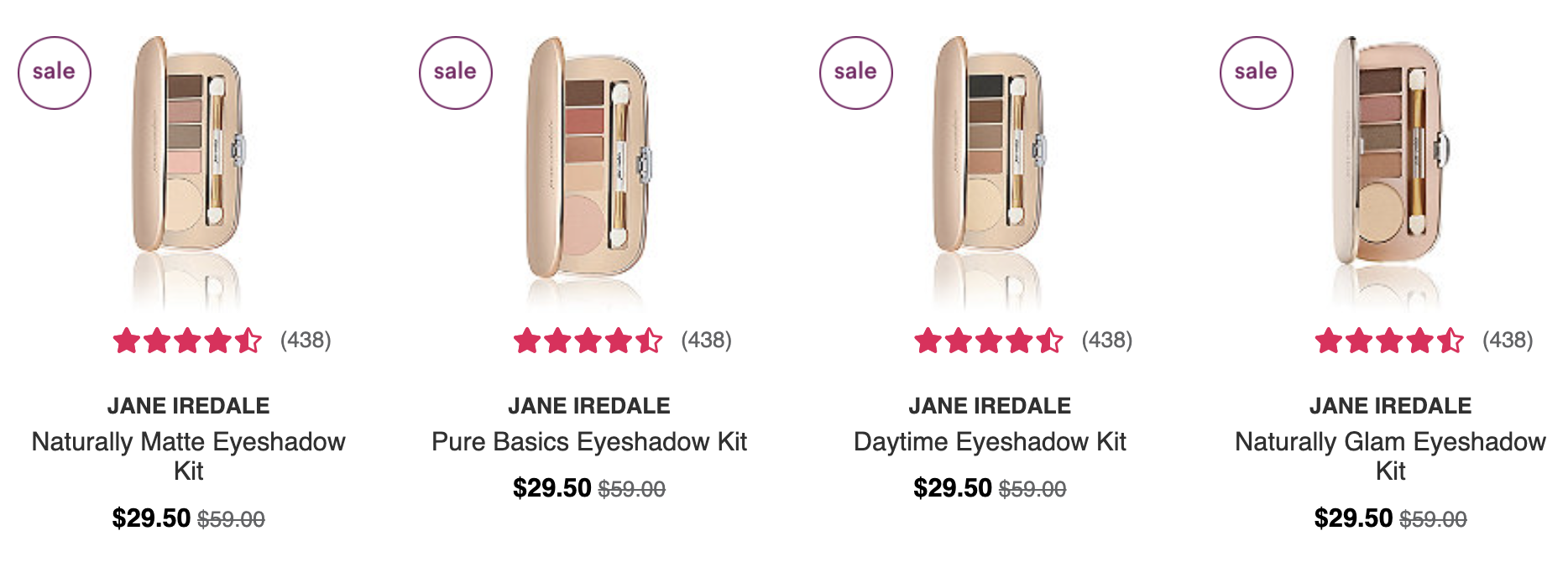Open Naturally Matte Eyeshadow Kit product image
Image resolution: width=1568 pixels, height=562 pixels.
click(x=189, y=168)
